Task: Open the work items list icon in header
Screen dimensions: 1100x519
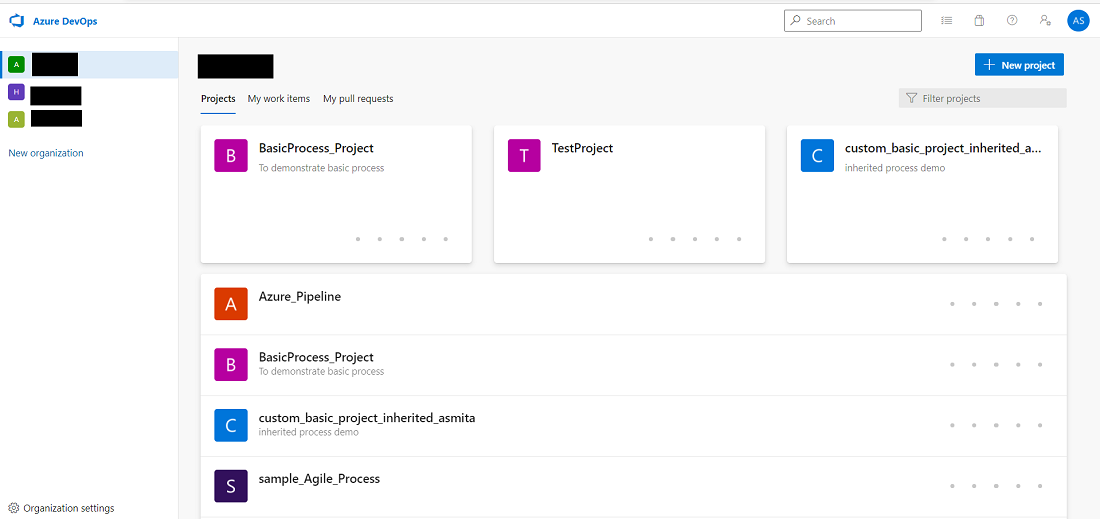Action: tap(946, 21)
